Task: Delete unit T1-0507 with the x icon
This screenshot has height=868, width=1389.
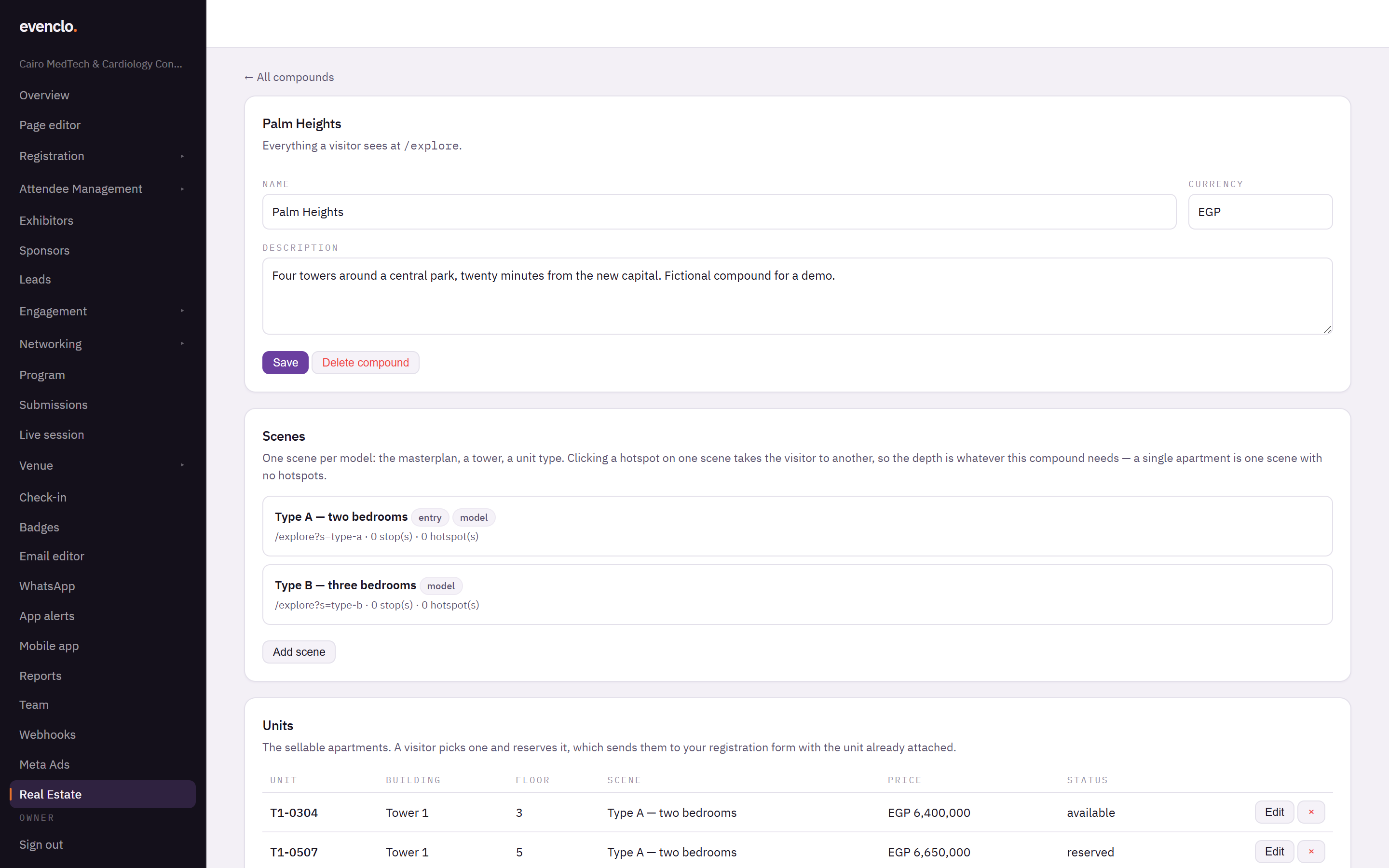Action: tap(1311, 851)
